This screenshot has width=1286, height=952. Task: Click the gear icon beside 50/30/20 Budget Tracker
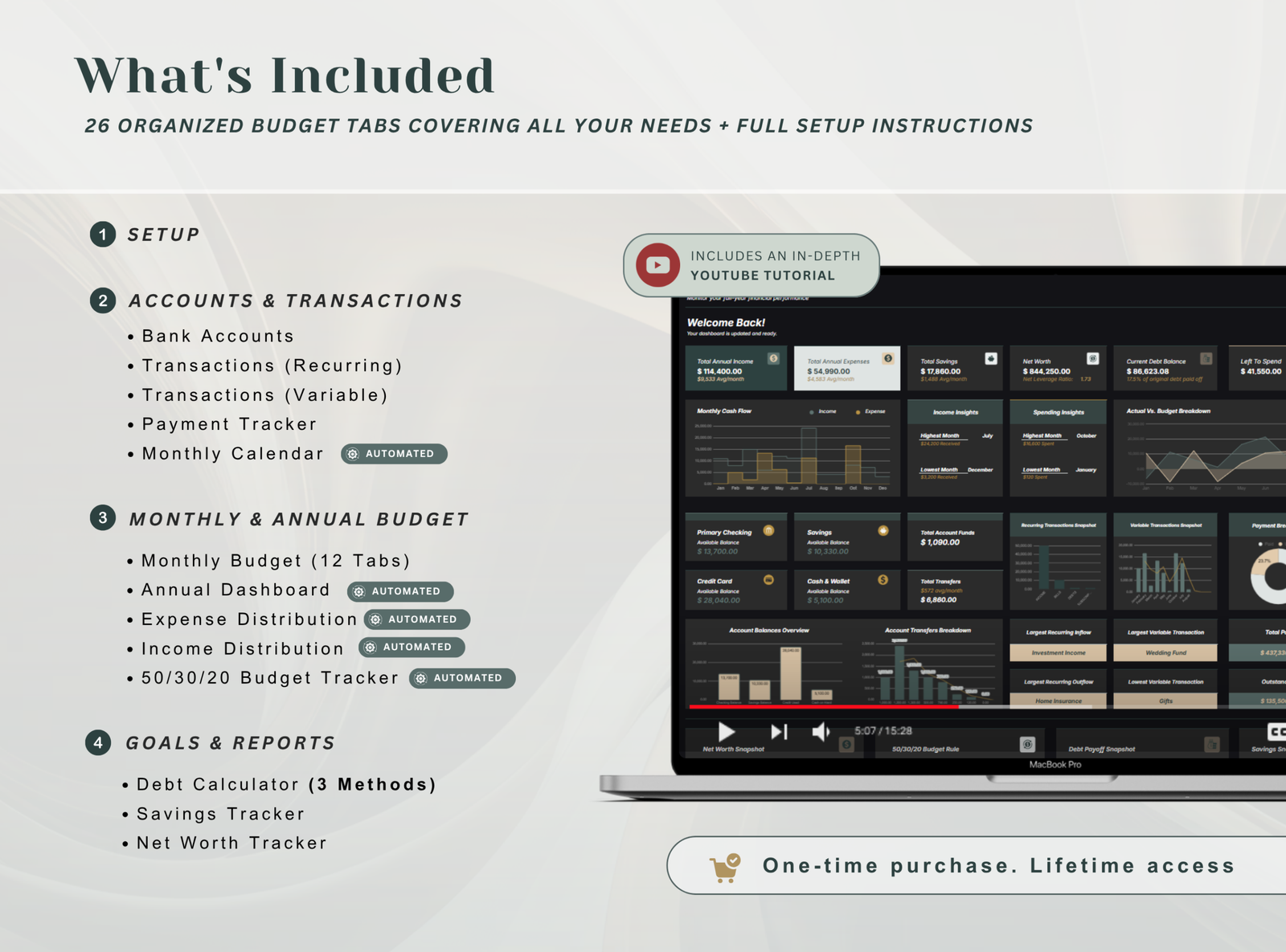(x=421, y=679)
